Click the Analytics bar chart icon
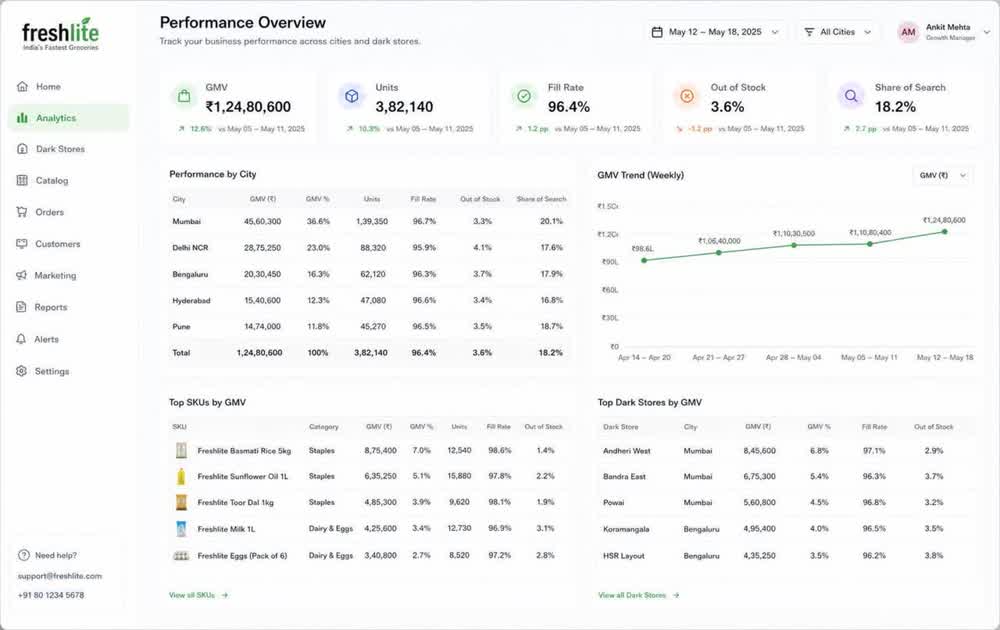Screen dimensions: 1000x630 22,118
